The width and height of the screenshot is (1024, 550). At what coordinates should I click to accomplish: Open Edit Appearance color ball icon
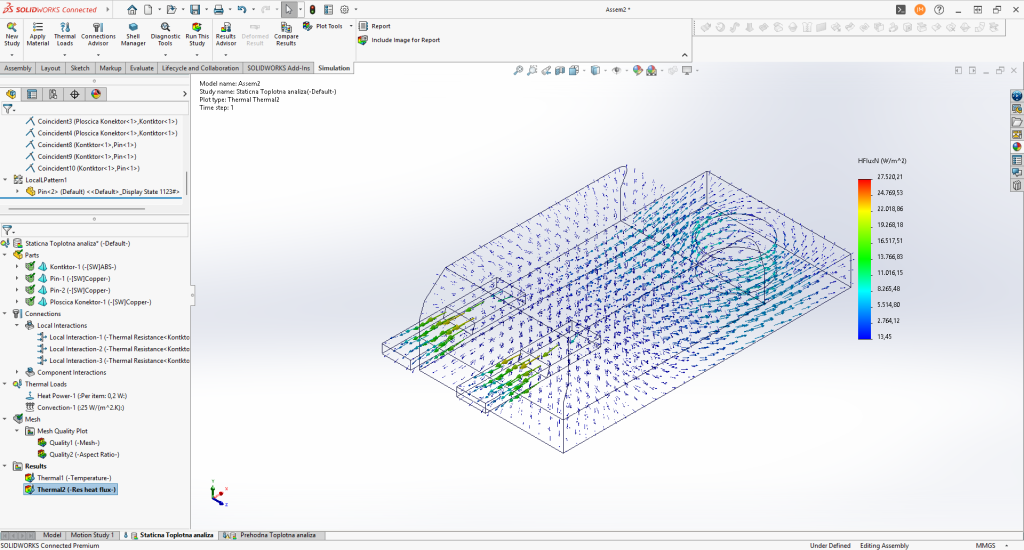pyautogui.click(x=637, y=70)
